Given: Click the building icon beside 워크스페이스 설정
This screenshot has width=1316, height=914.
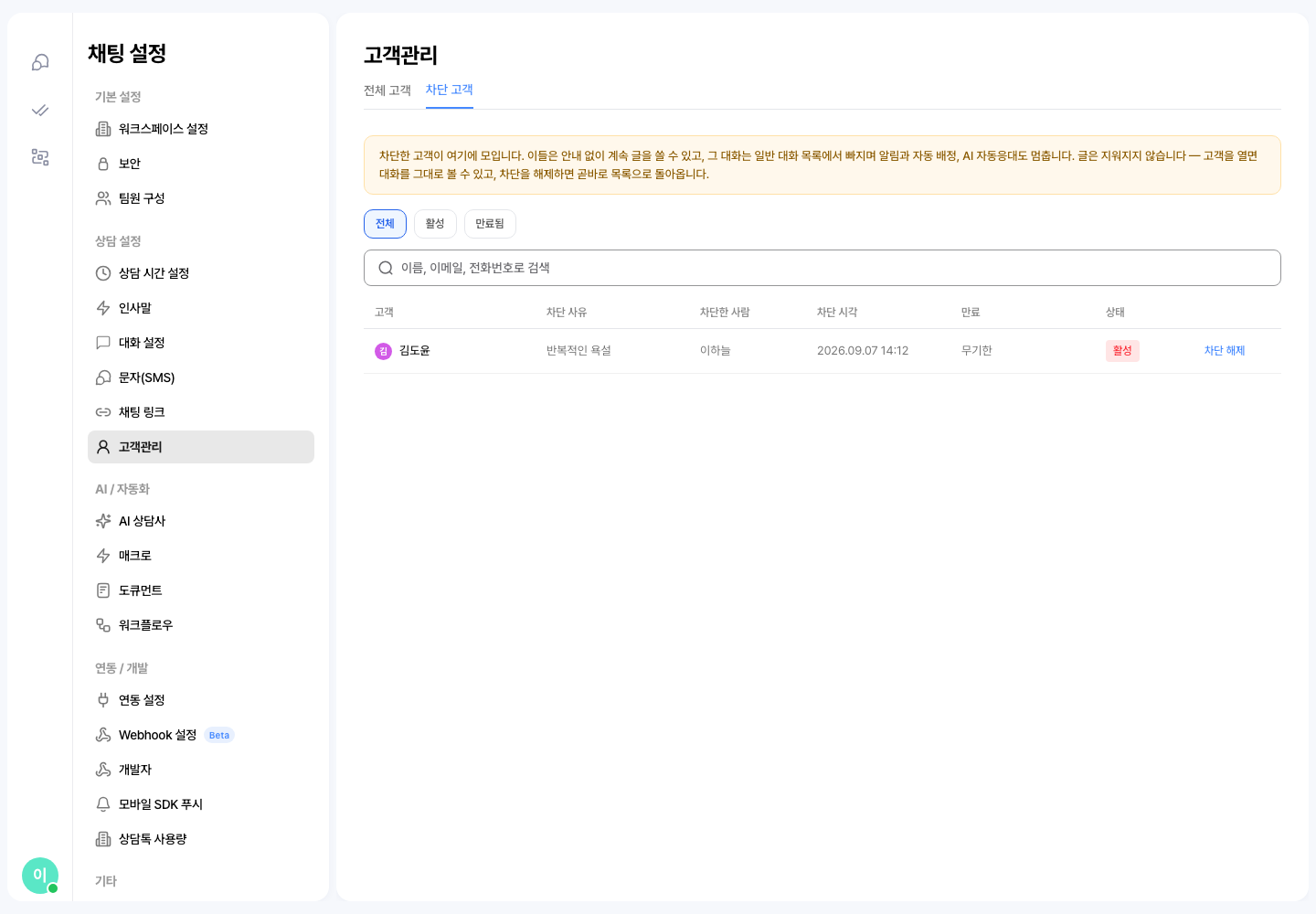Looking at the screenshot, I should pos(103,129).
